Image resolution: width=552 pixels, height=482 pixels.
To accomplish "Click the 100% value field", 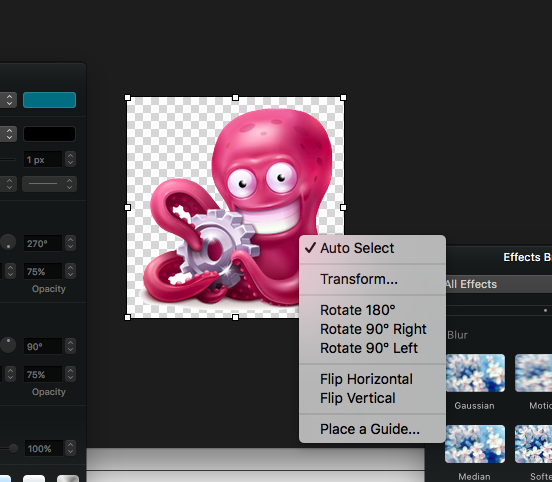I will tap(44, 449).
